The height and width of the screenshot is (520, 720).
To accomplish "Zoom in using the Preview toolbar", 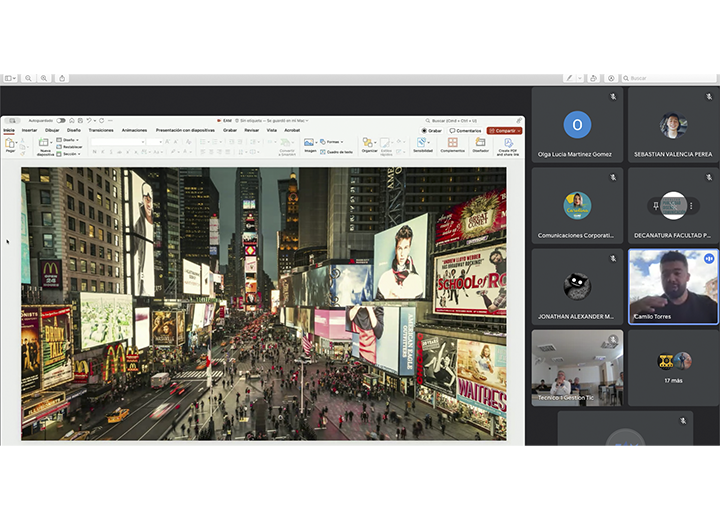I will pos(44,79).
